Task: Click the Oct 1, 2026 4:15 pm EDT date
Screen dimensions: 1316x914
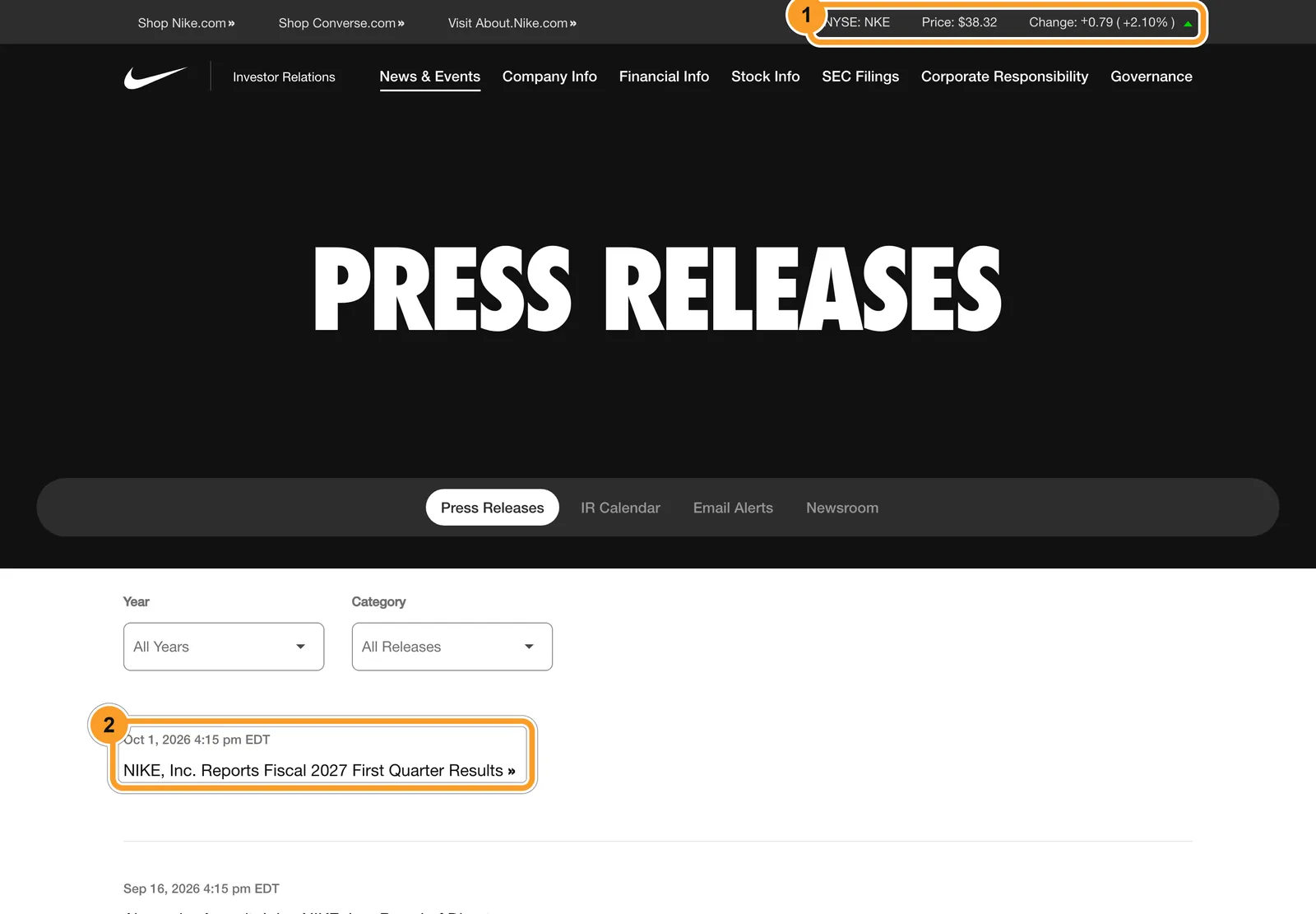Action: point(197,740)
